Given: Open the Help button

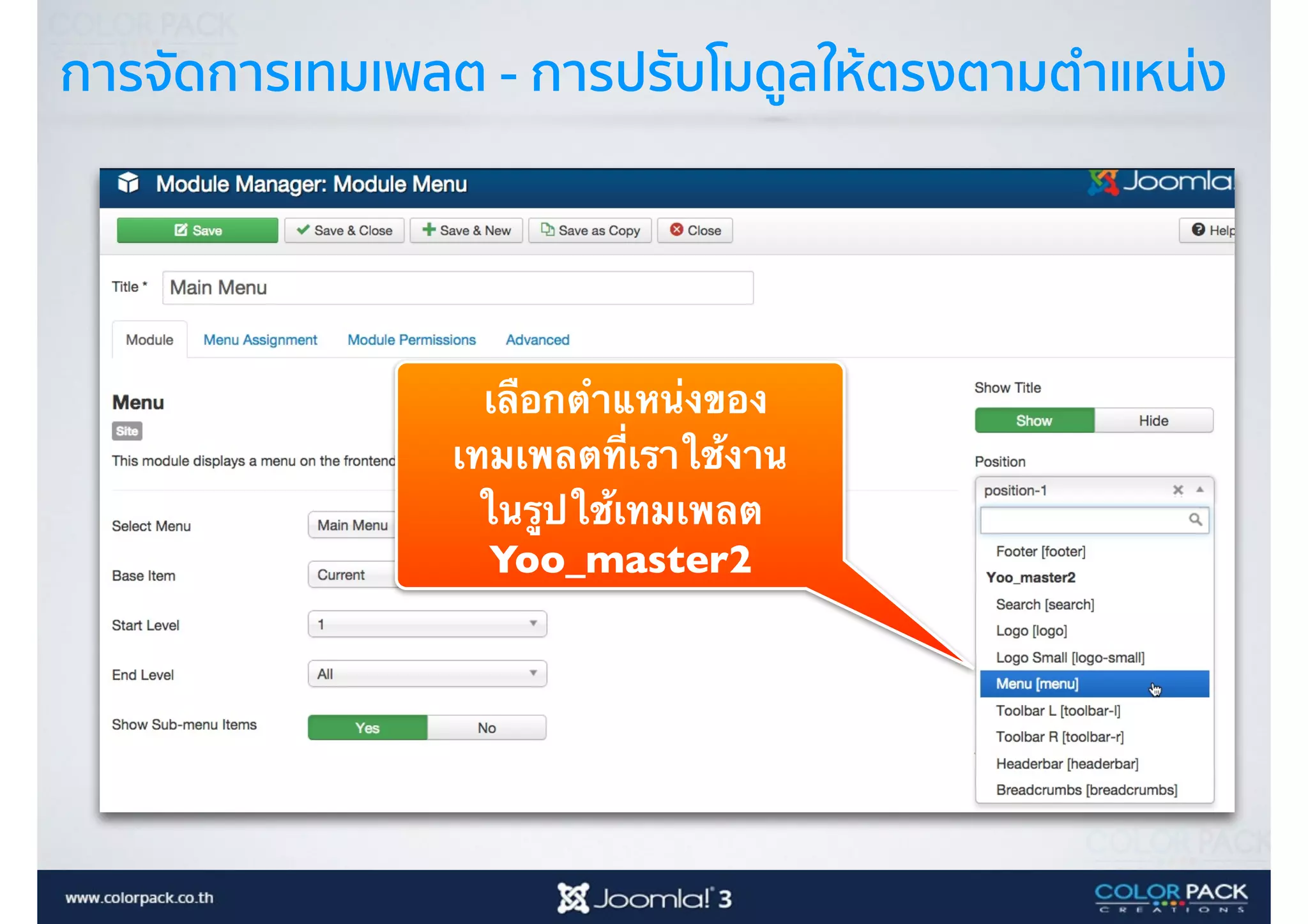Looking at the screenshot, I should 1208,231.
